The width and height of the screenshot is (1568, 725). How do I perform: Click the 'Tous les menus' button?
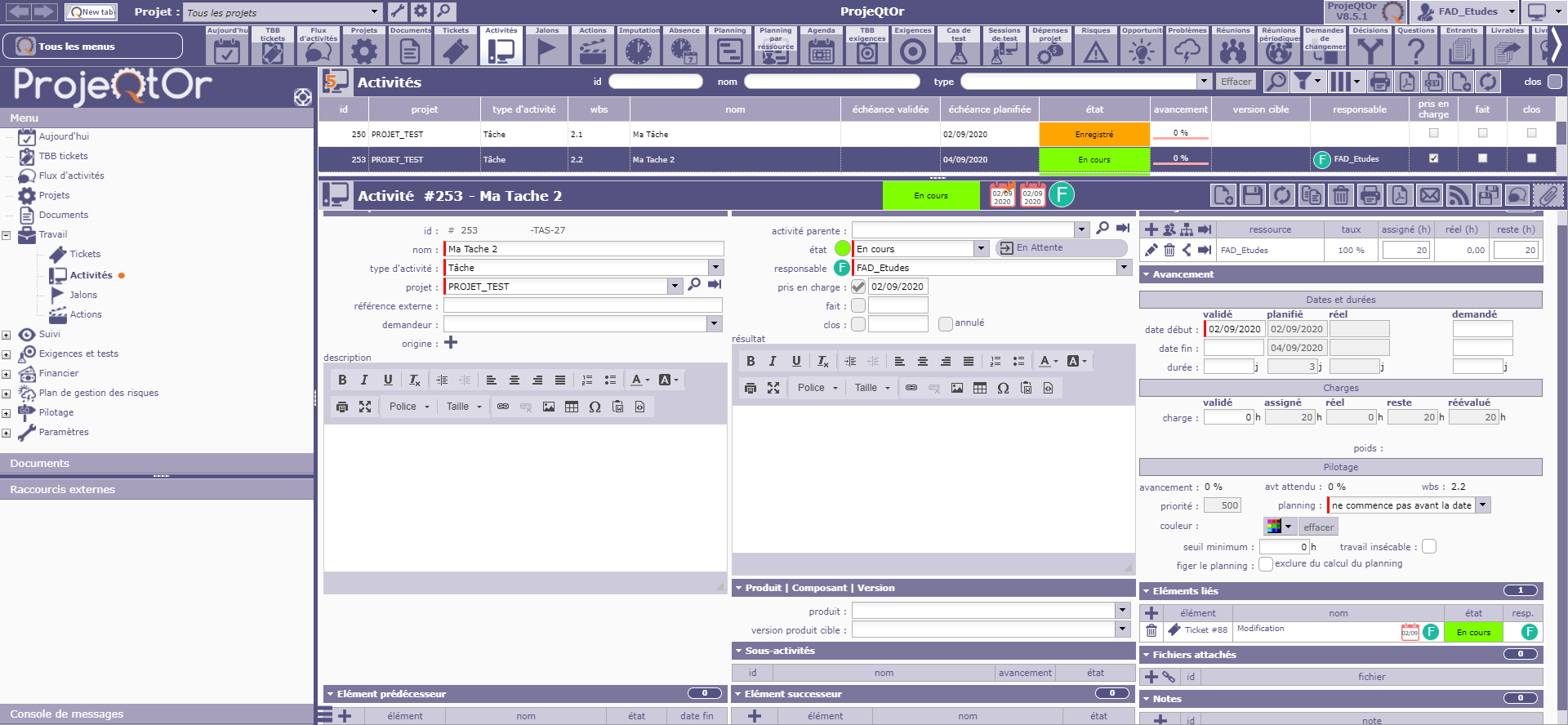(92, 46)
